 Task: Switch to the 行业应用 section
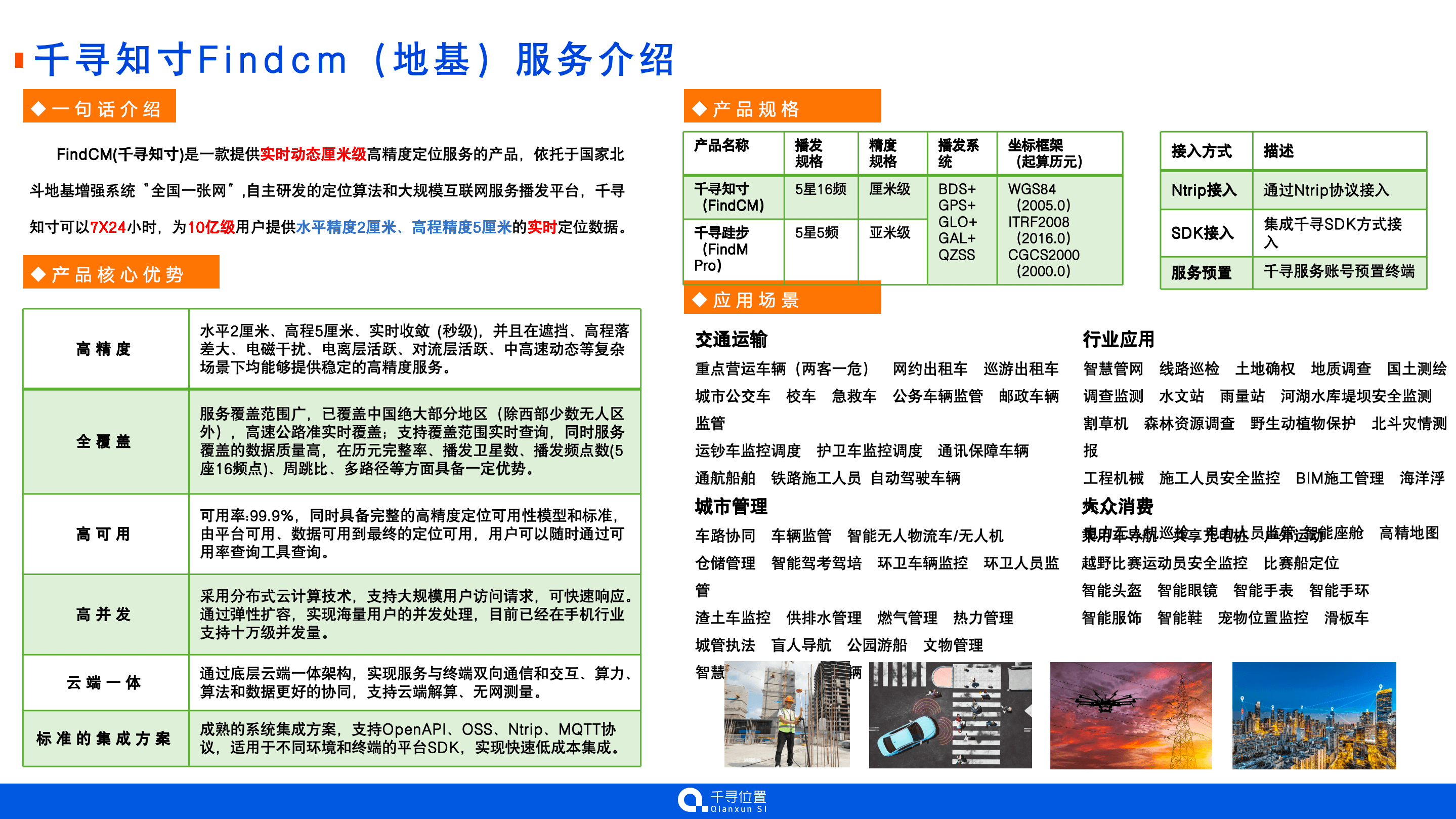(x=1118, y=340)
